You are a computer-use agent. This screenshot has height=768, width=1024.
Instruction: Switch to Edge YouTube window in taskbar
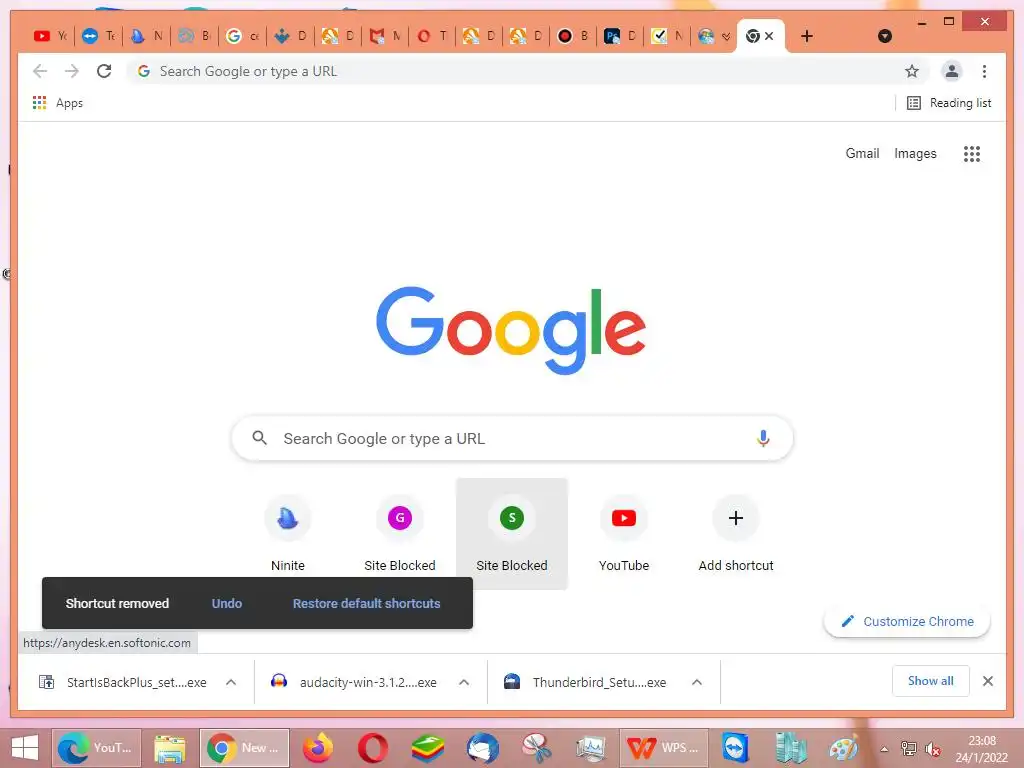coord(96,748)
